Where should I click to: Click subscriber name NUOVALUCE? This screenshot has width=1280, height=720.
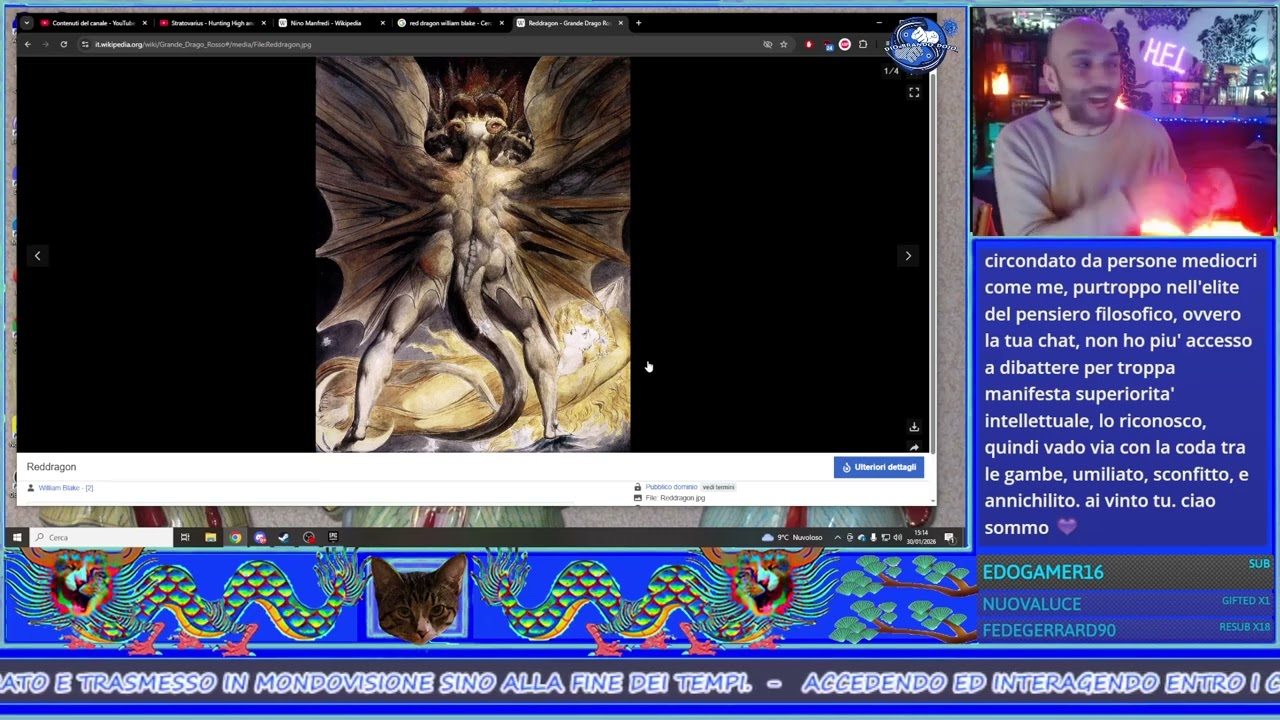1032,604
